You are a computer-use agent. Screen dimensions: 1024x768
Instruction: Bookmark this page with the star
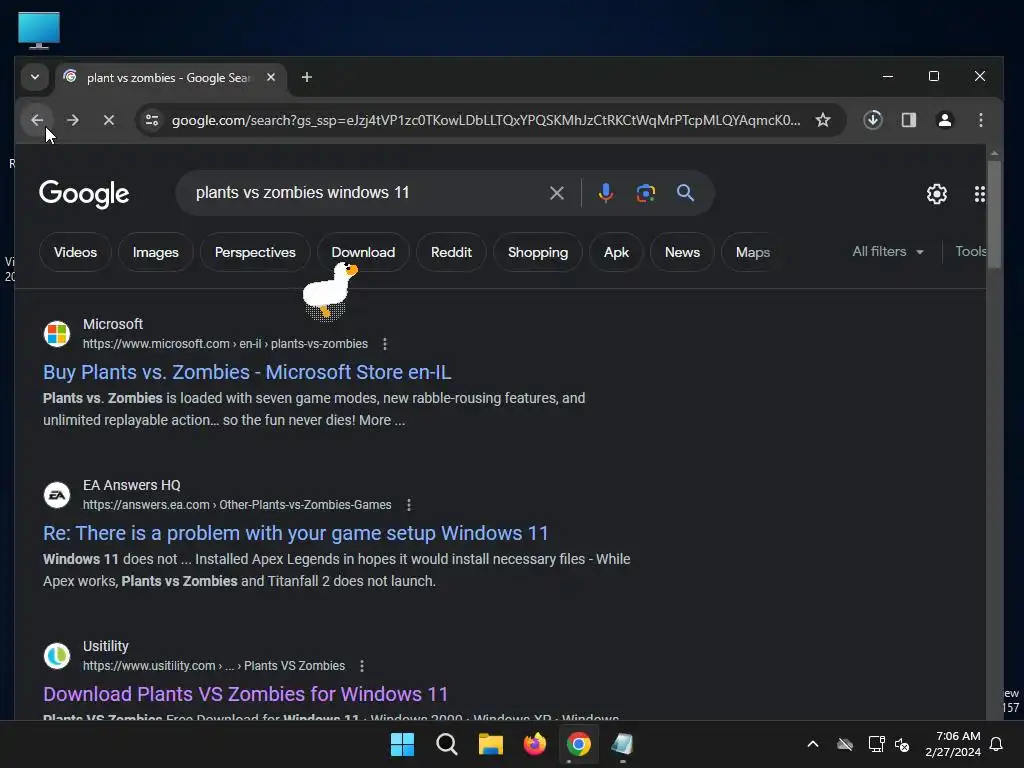tap(823, 120)
